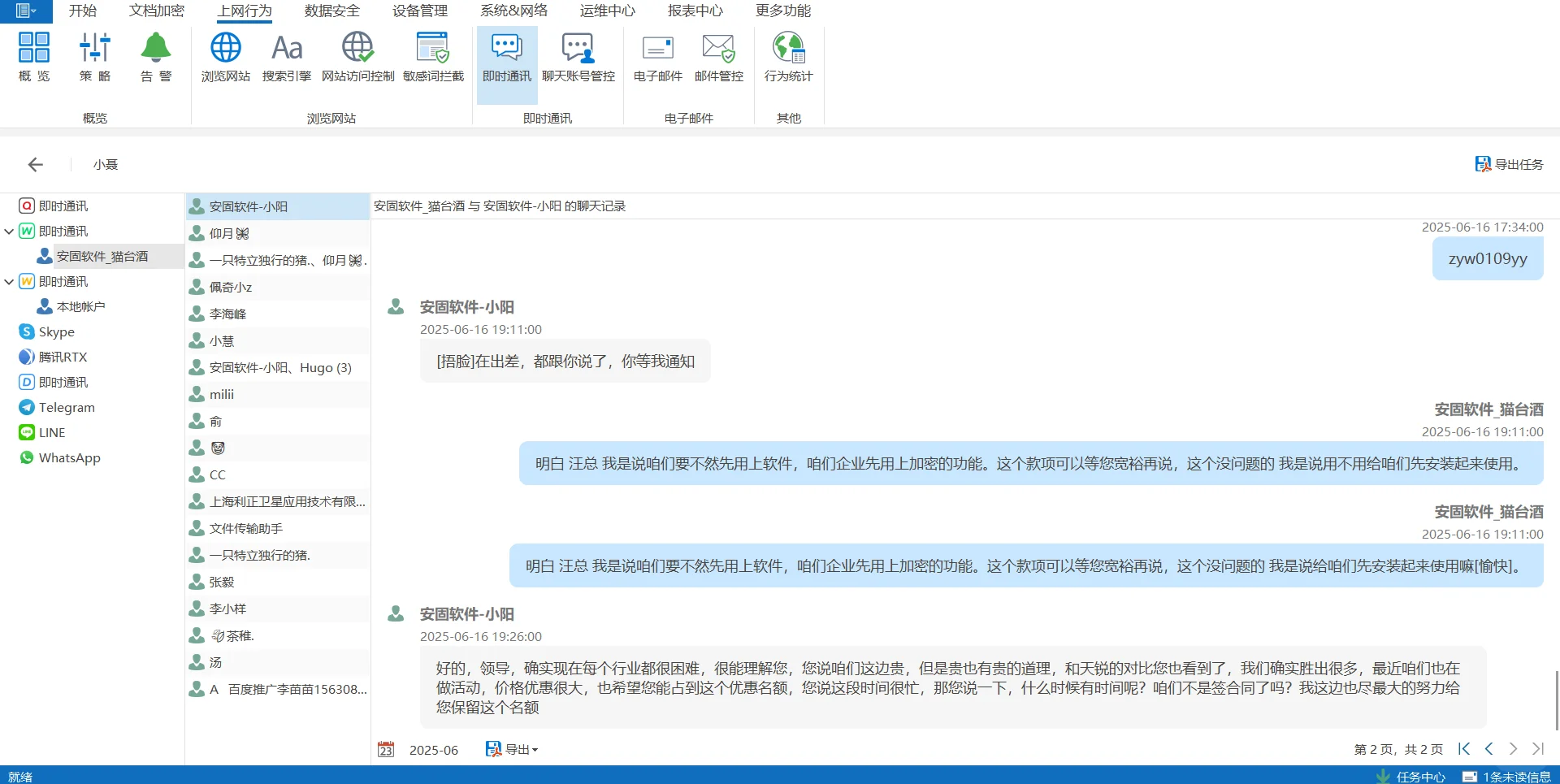Open 网站访问控制 (Site Access Control) icon

pos(357,55)
